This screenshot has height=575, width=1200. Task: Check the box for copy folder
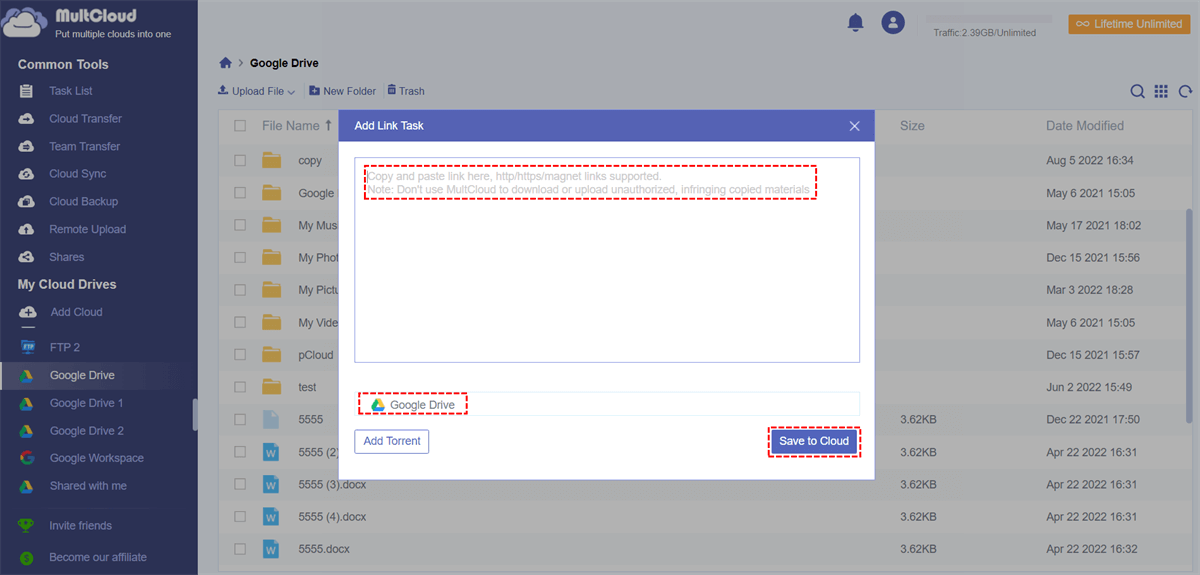(x=240, y=160)
